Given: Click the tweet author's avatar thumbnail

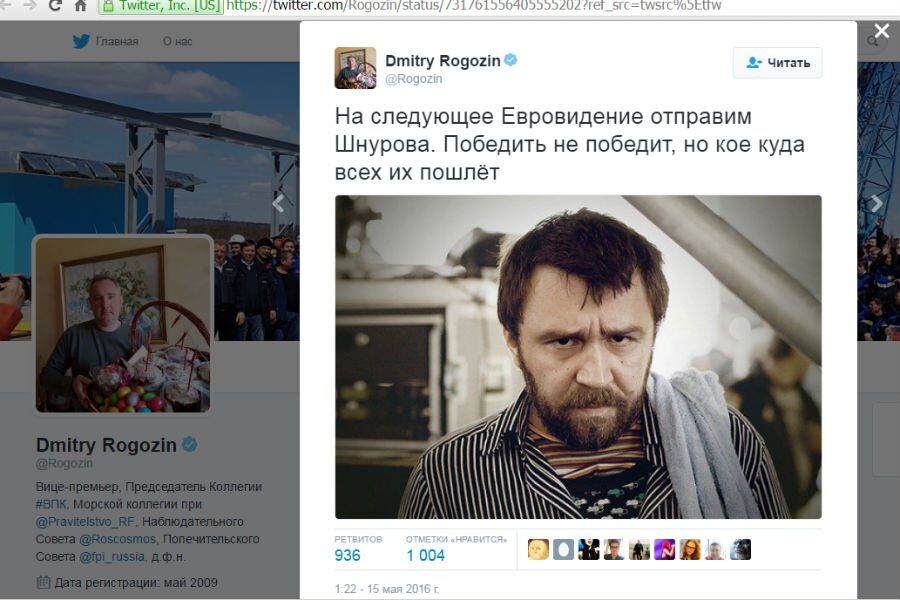Looking at the screenshot, I should (x=355, y=68).
